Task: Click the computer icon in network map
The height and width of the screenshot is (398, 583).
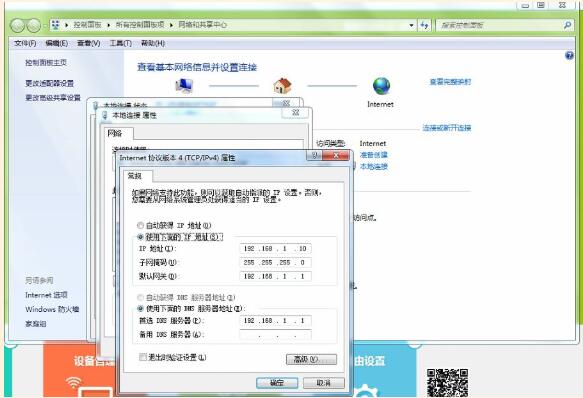Action: pyautogui.click(x=184, y=86)
